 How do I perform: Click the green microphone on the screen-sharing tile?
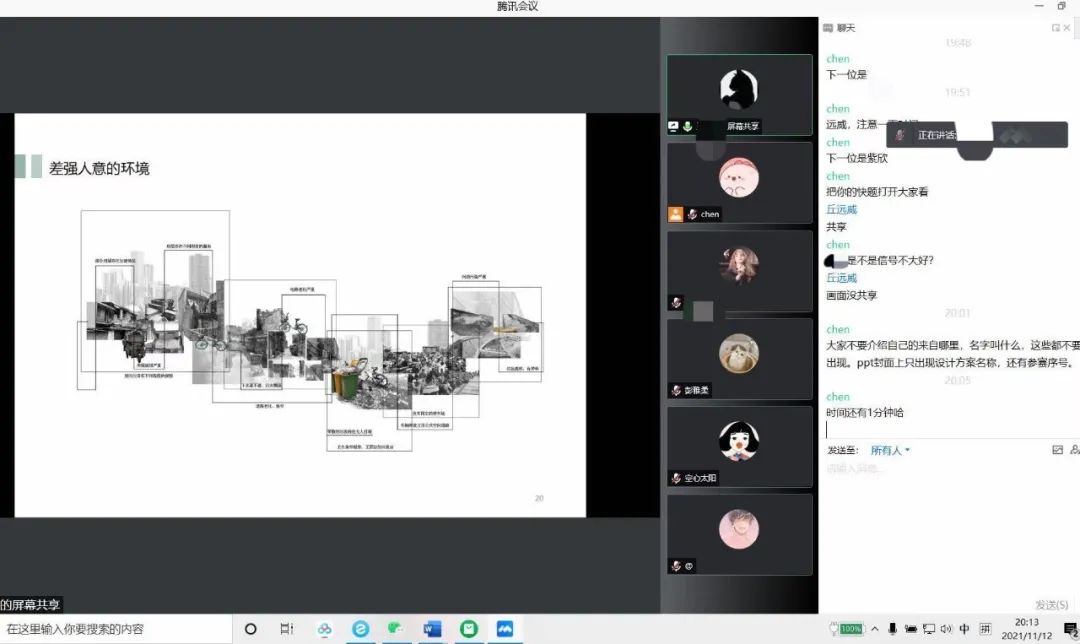coord(688,127)
